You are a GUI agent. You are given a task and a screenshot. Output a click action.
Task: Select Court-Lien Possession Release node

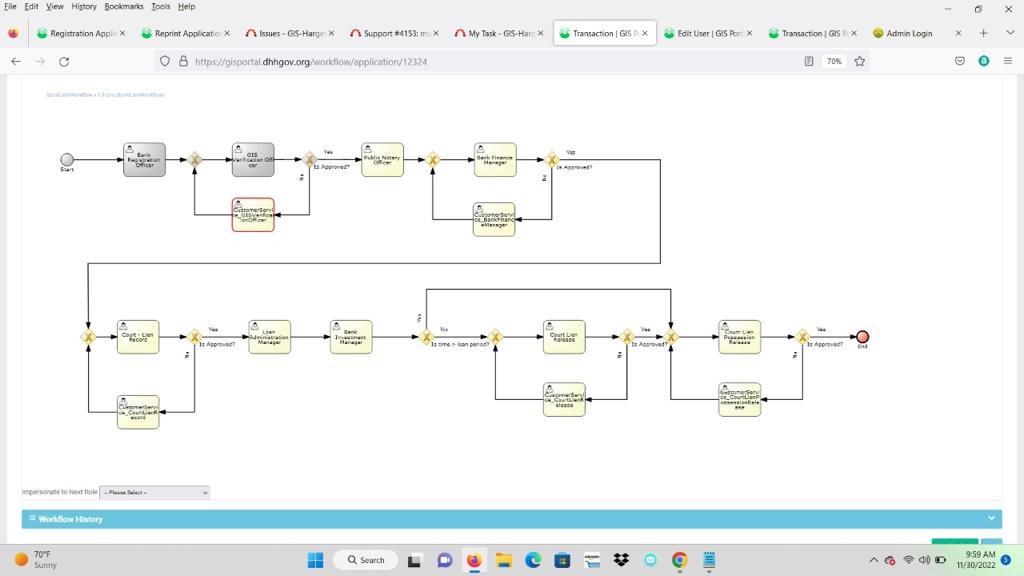(739, 337)
